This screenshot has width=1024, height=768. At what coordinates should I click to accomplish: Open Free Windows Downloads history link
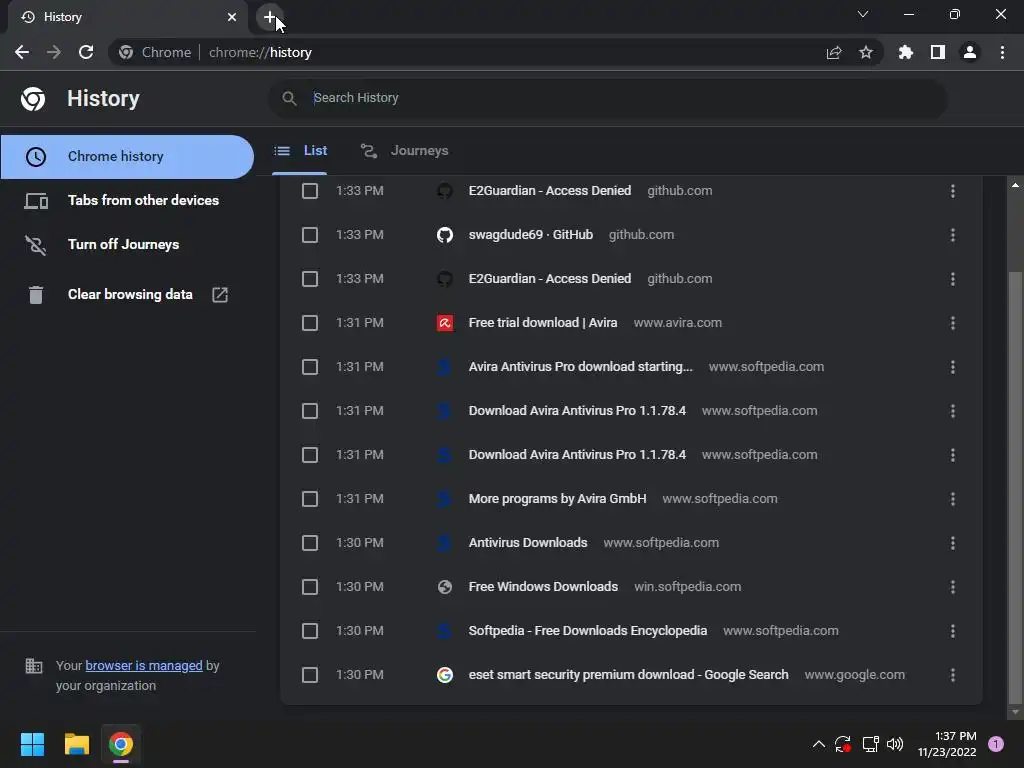point(543,587)
